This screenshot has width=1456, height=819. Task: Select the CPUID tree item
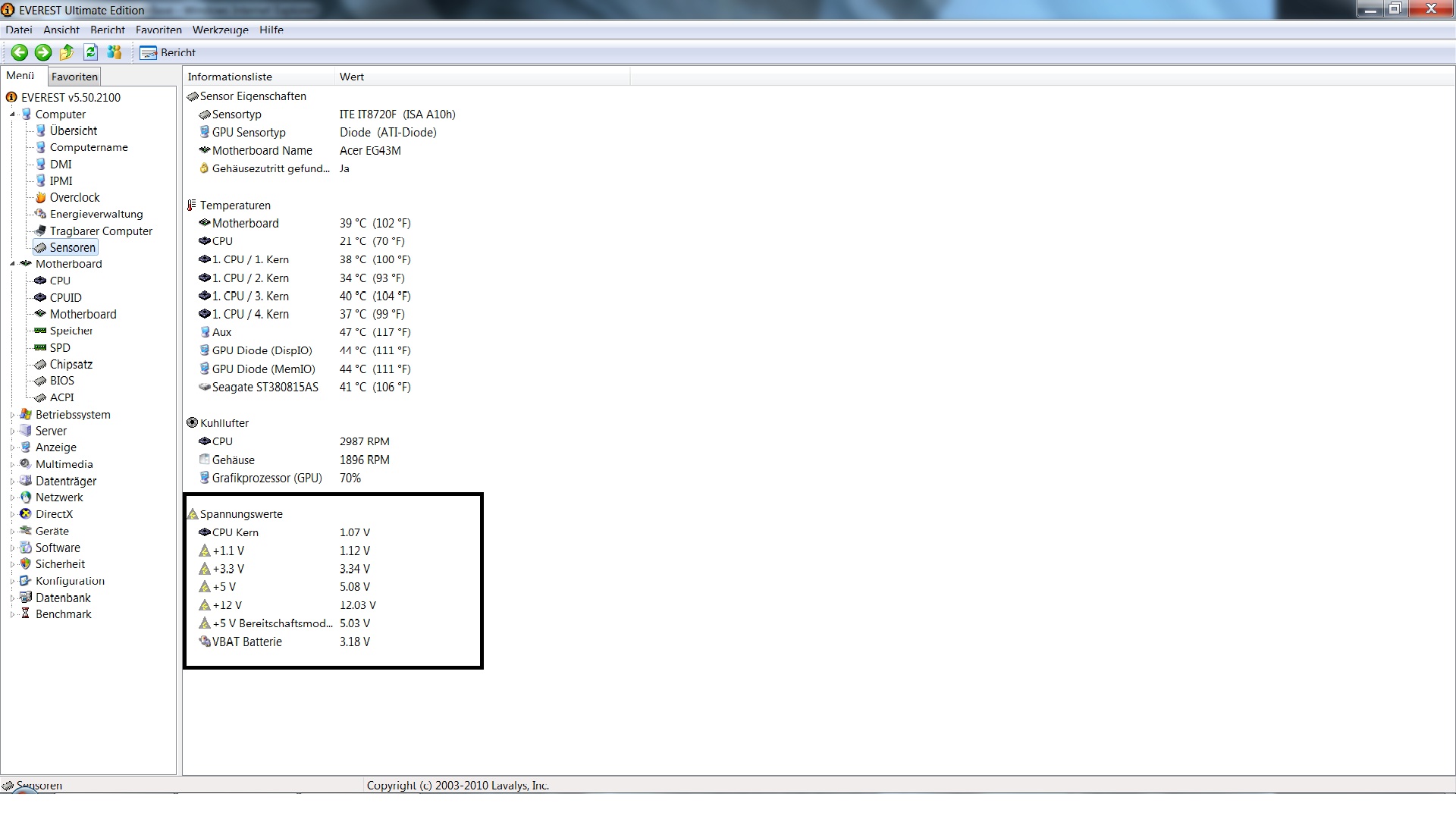coord(65,297)
